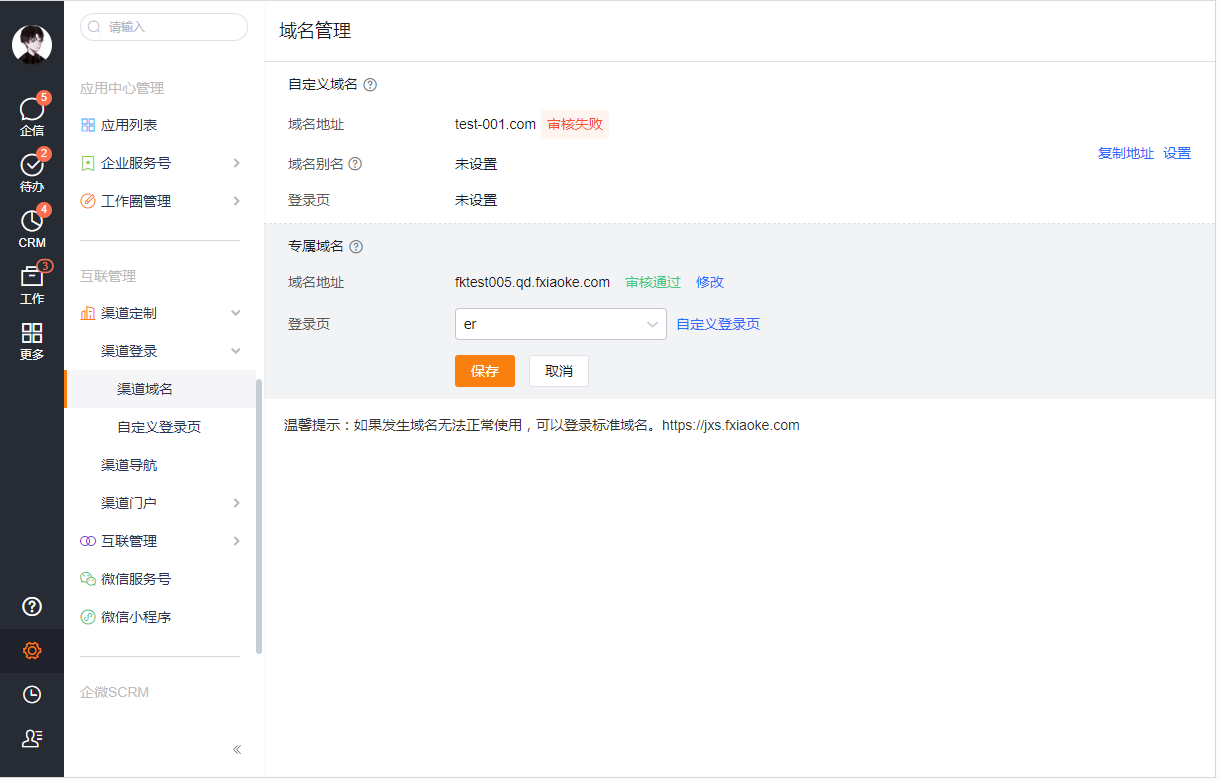Image resolution: width=1220 pixels, height=781 pixels.
Task: Collapse the 渠道定制 menu group
Action: tap(236, 313)
